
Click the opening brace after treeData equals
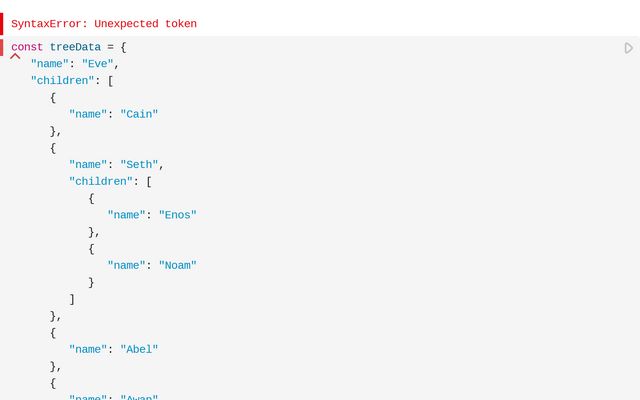pos(124,47)
